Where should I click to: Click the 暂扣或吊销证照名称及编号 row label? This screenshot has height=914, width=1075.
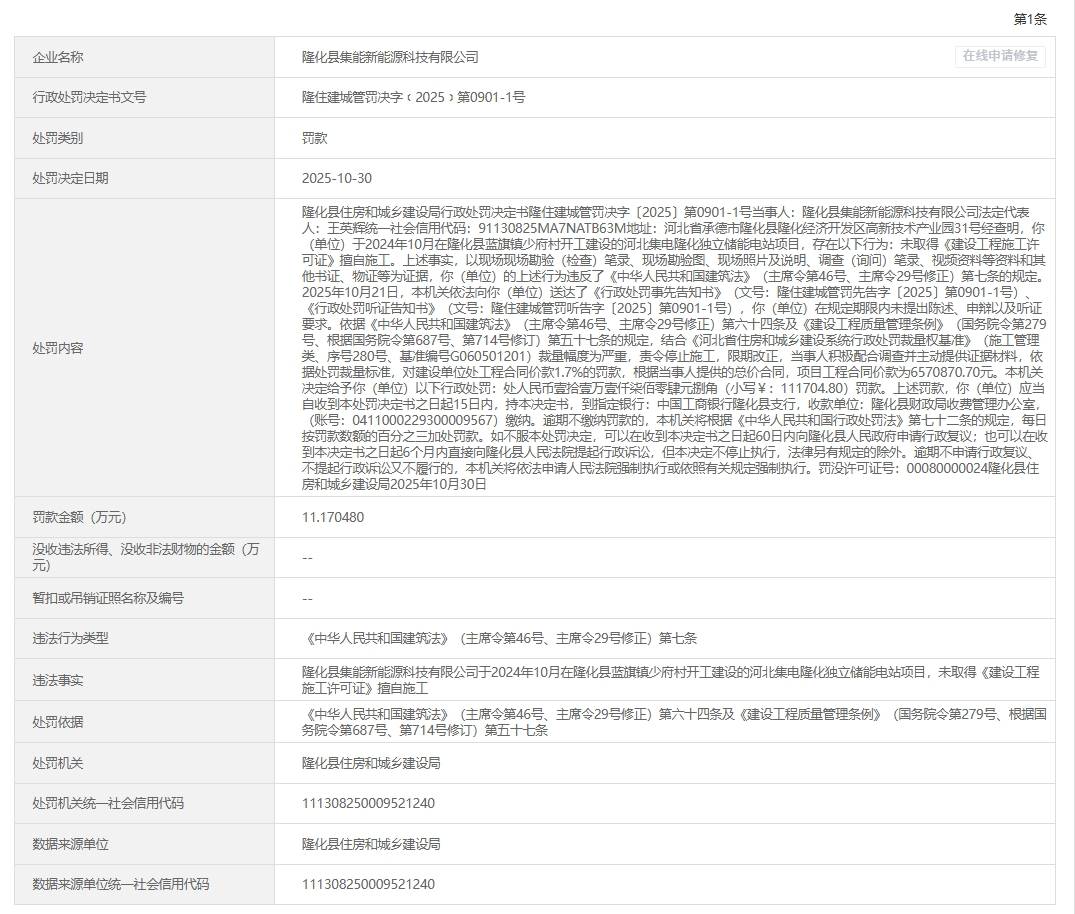[108, 598]
